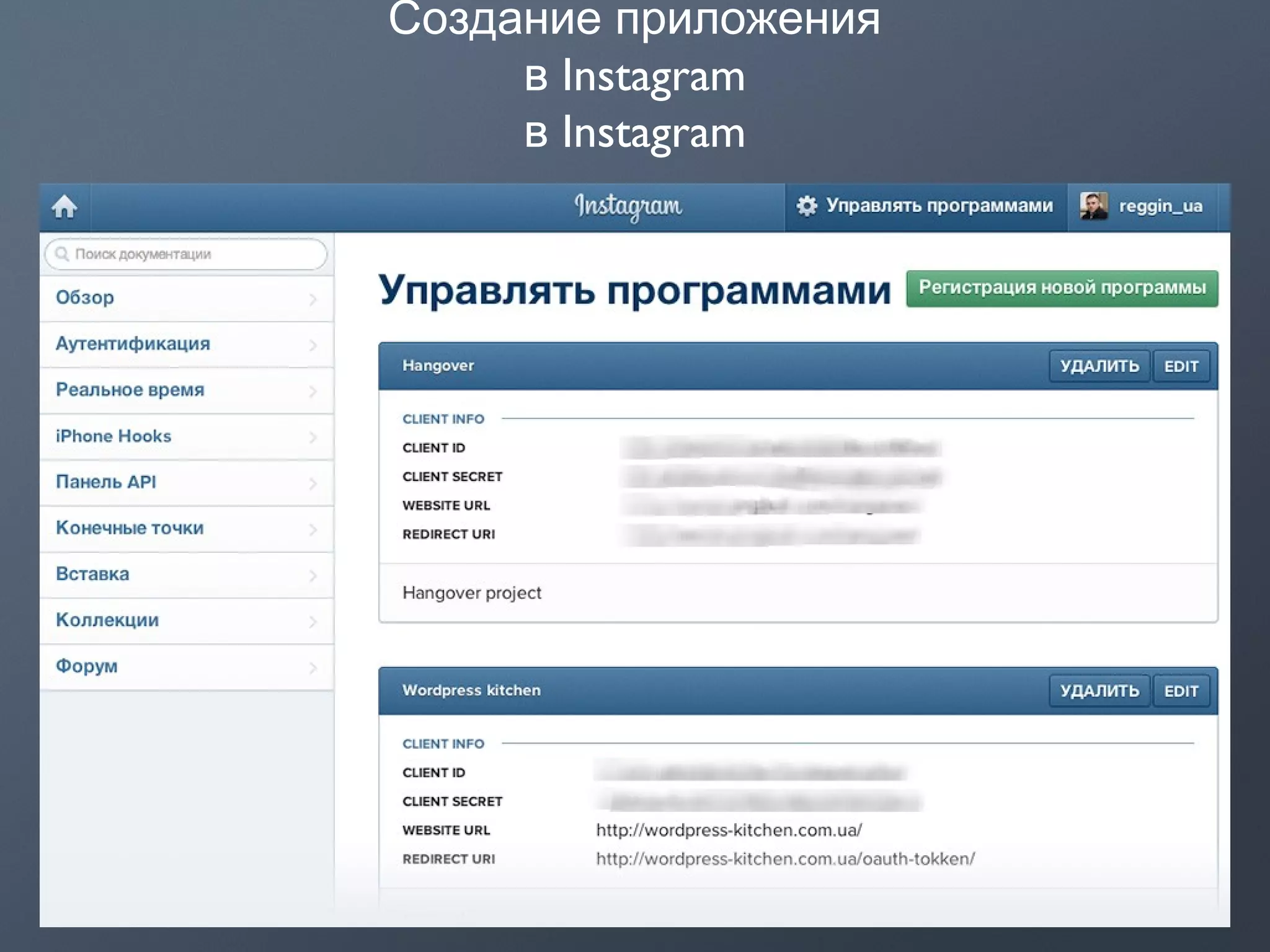Click the Hangover app title
This screenshot has width=1270, height=952.
[x=438, y=366]
